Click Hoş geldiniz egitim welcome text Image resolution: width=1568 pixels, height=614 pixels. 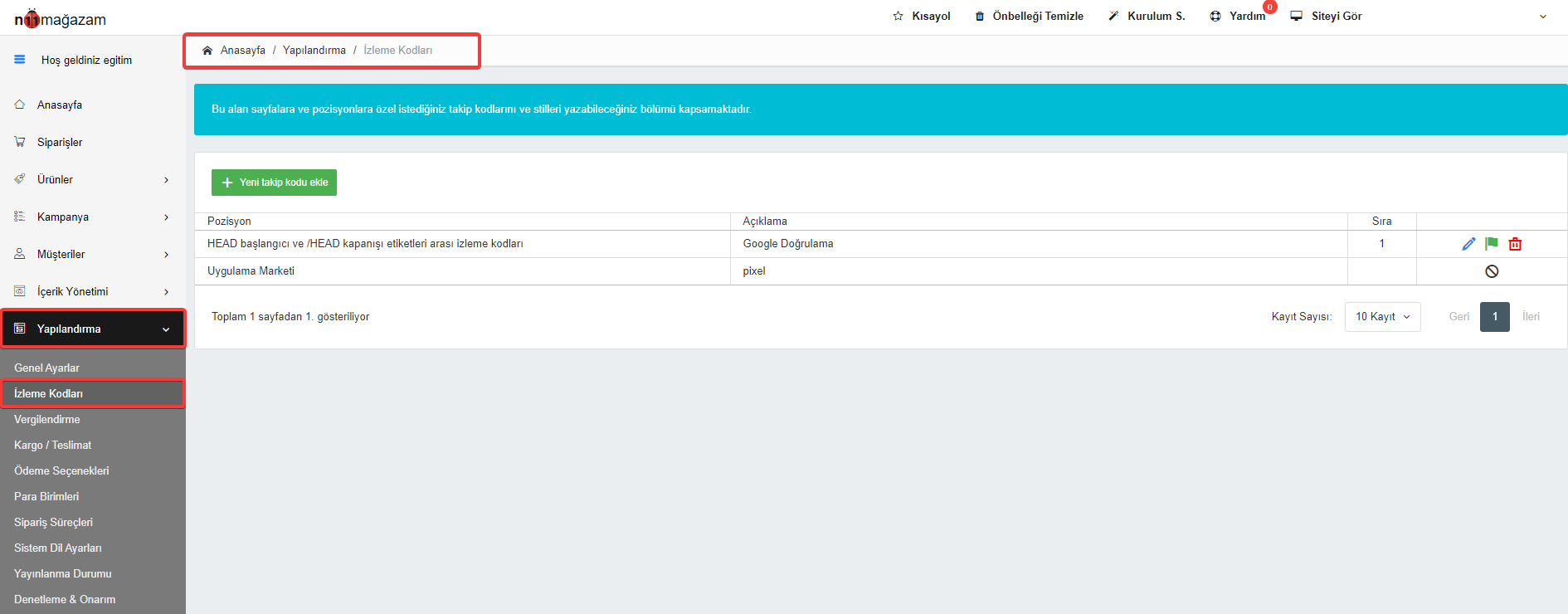[x=86, y=60]
